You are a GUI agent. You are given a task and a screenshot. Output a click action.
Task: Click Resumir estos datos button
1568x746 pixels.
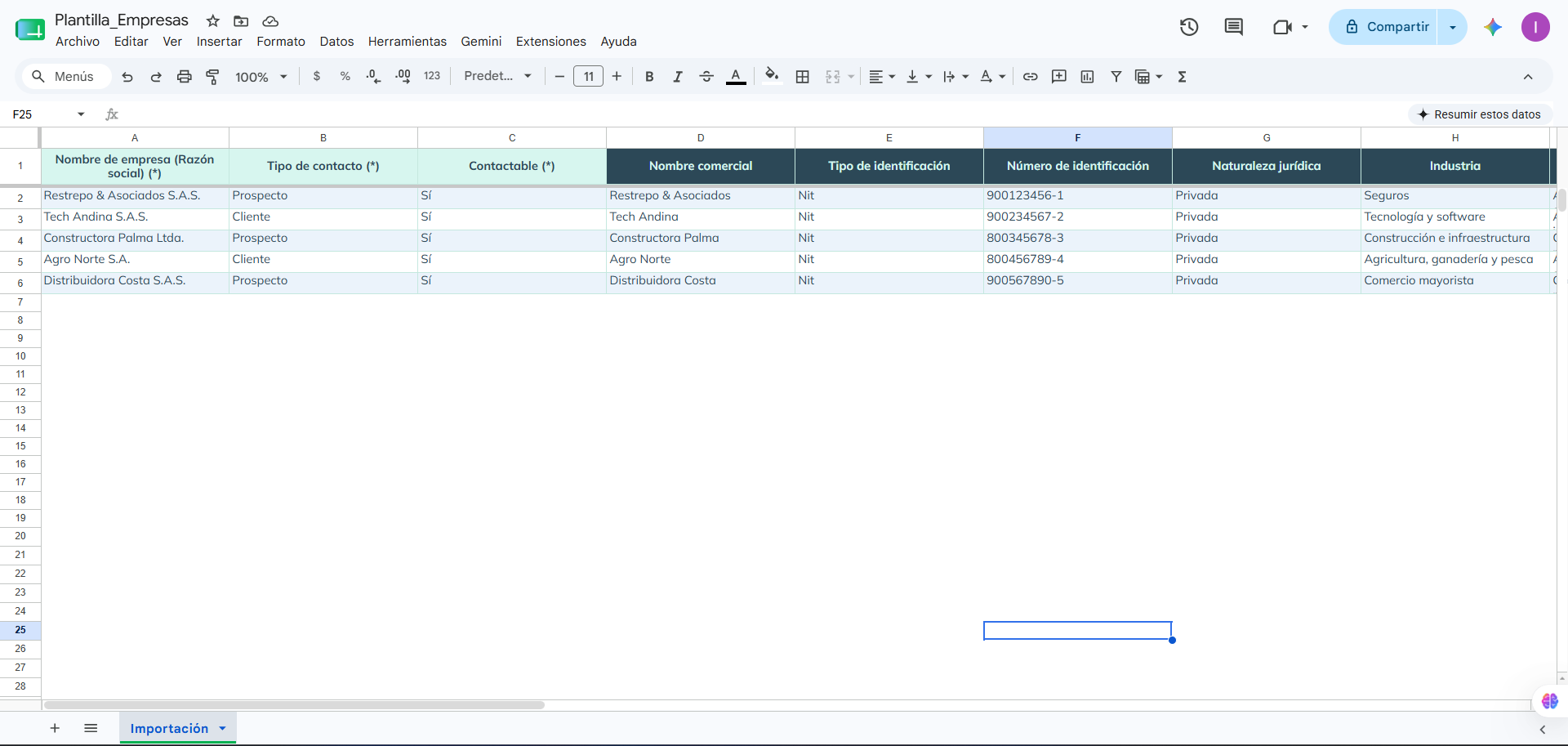(x=1479, y=114)
